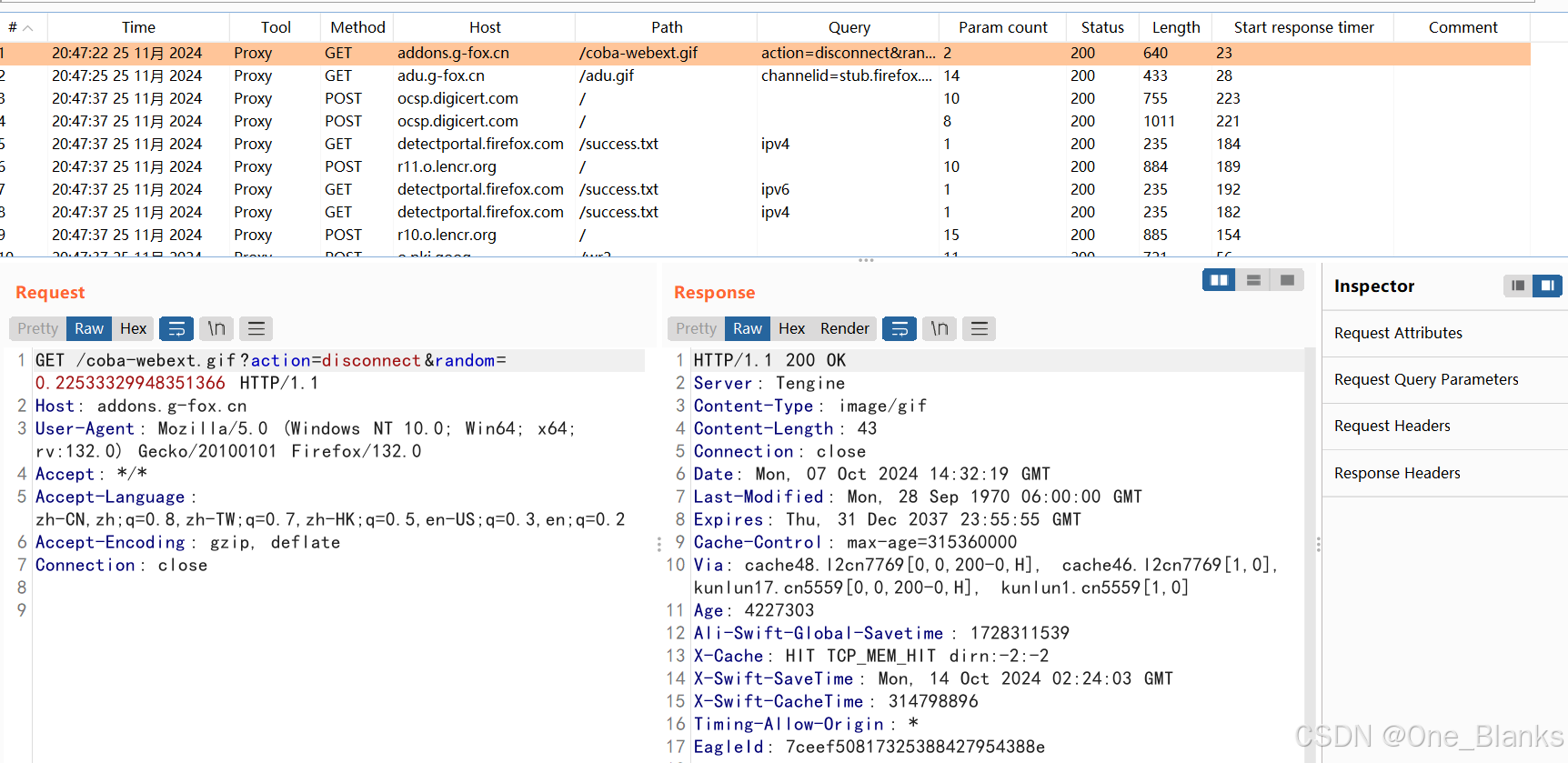The width and height of the screenshot is (1568, 763).
Task: Select ocsp.digicert.com row with length 755
Action: click(765, 98)
